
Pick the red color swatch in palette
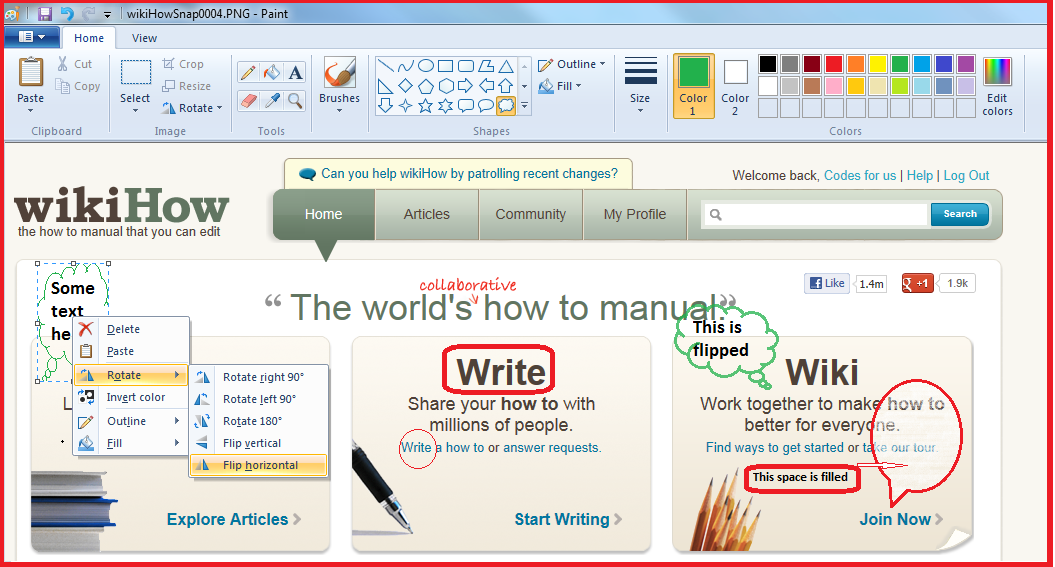(x=833, y=64)
